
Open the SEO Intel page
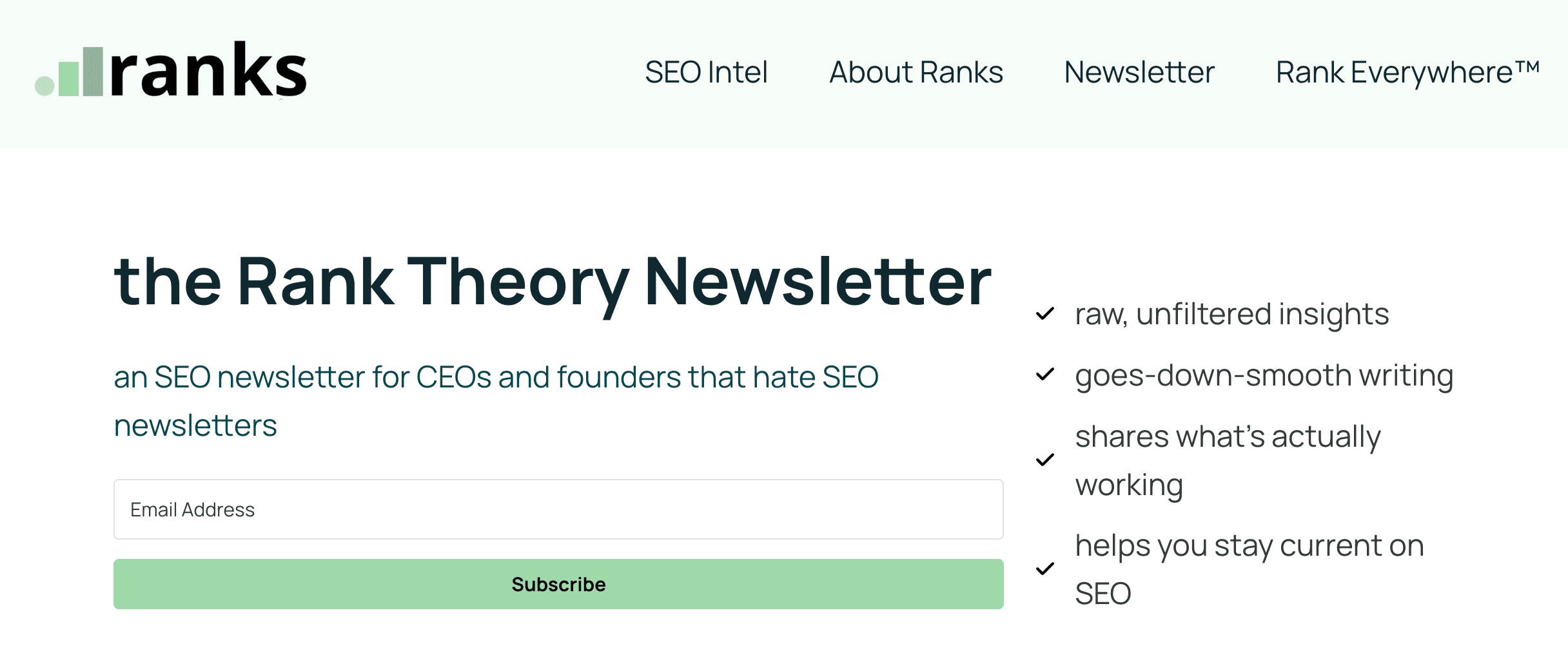point(707,72)
